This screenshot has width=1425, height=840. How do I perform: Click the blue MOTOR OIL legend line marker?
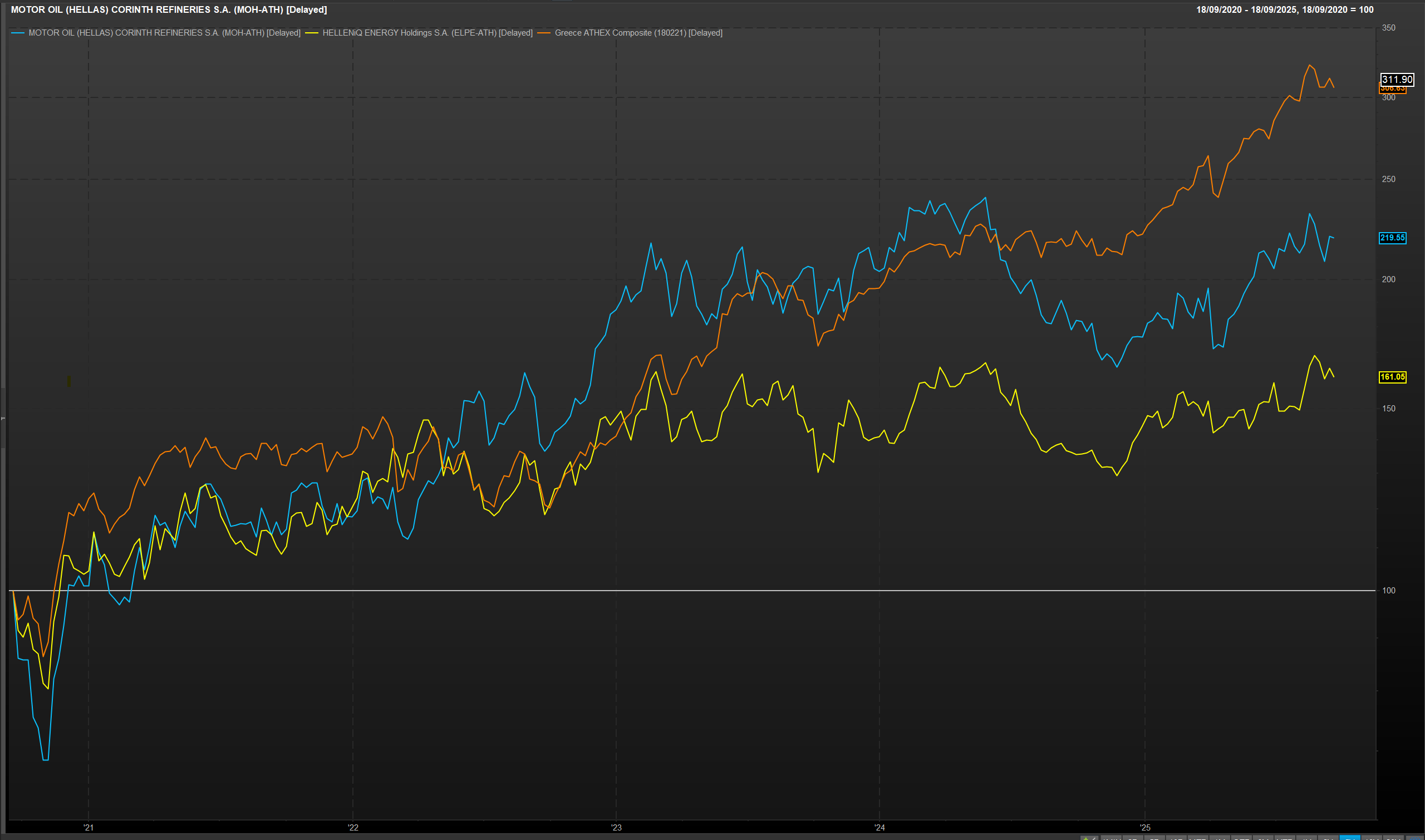point(18,33)
